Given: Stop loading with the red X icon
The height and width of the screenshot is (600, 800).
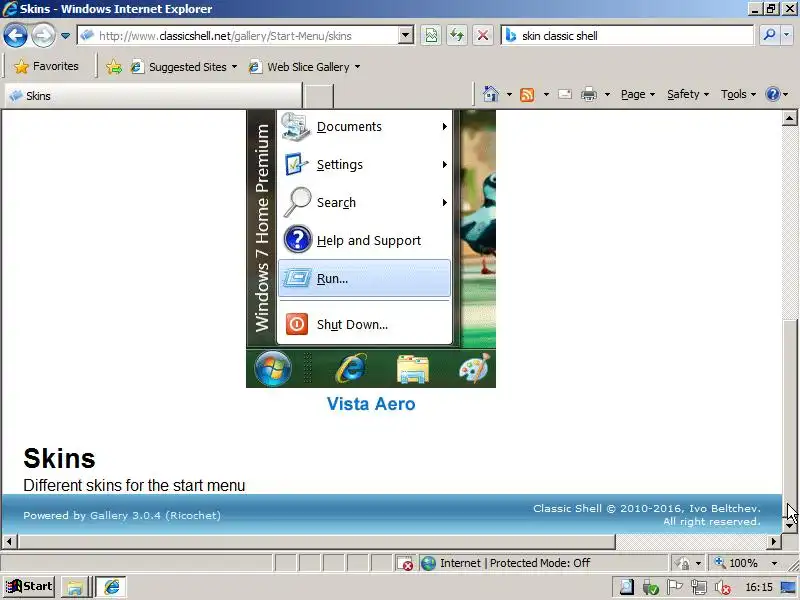Looking at the screenshot, I should tap(483, 36).
